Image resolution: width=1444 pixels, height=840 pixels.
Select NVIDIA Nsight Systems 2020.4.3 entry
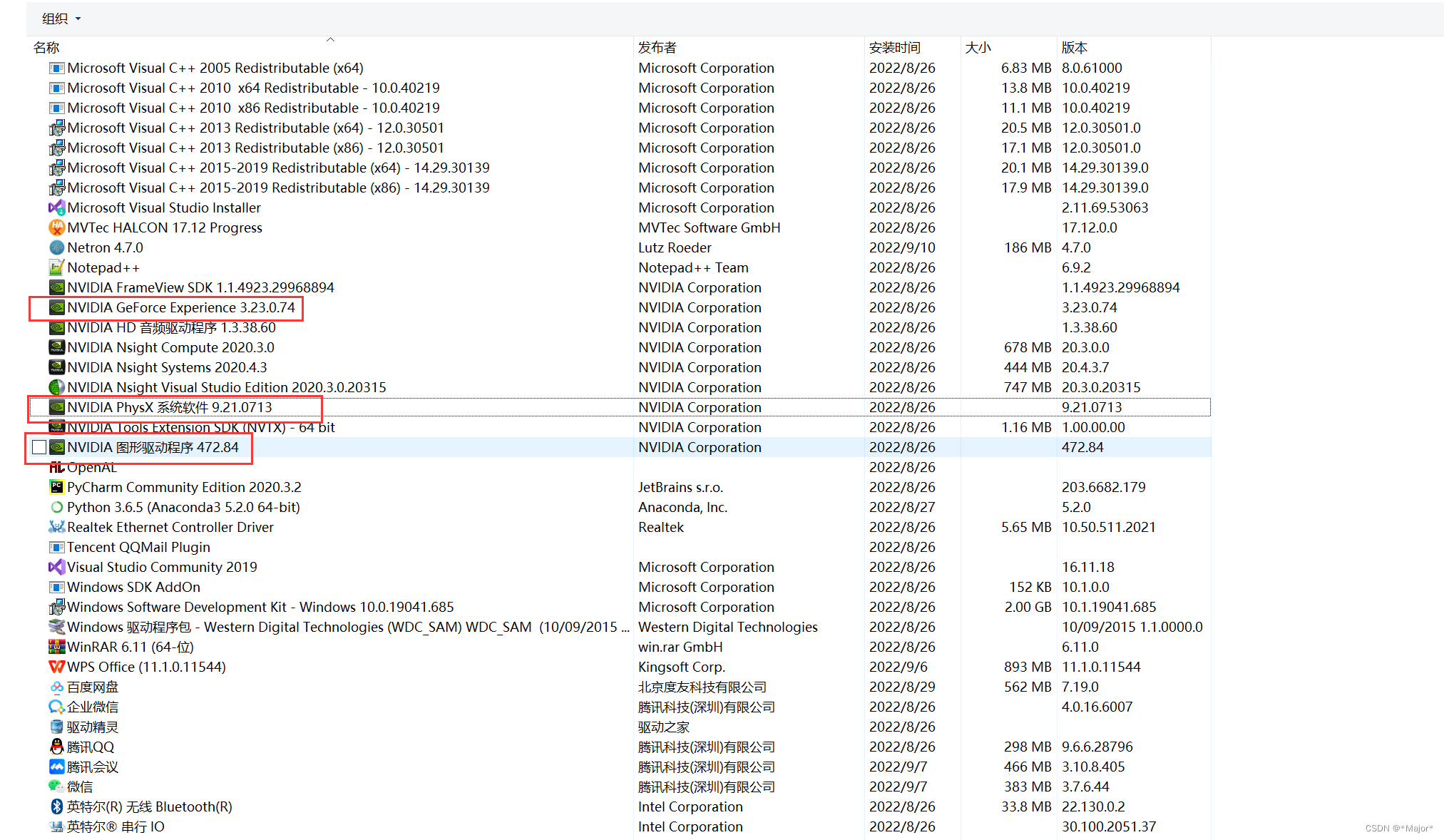pyautogui.click(x=620, y=367)
